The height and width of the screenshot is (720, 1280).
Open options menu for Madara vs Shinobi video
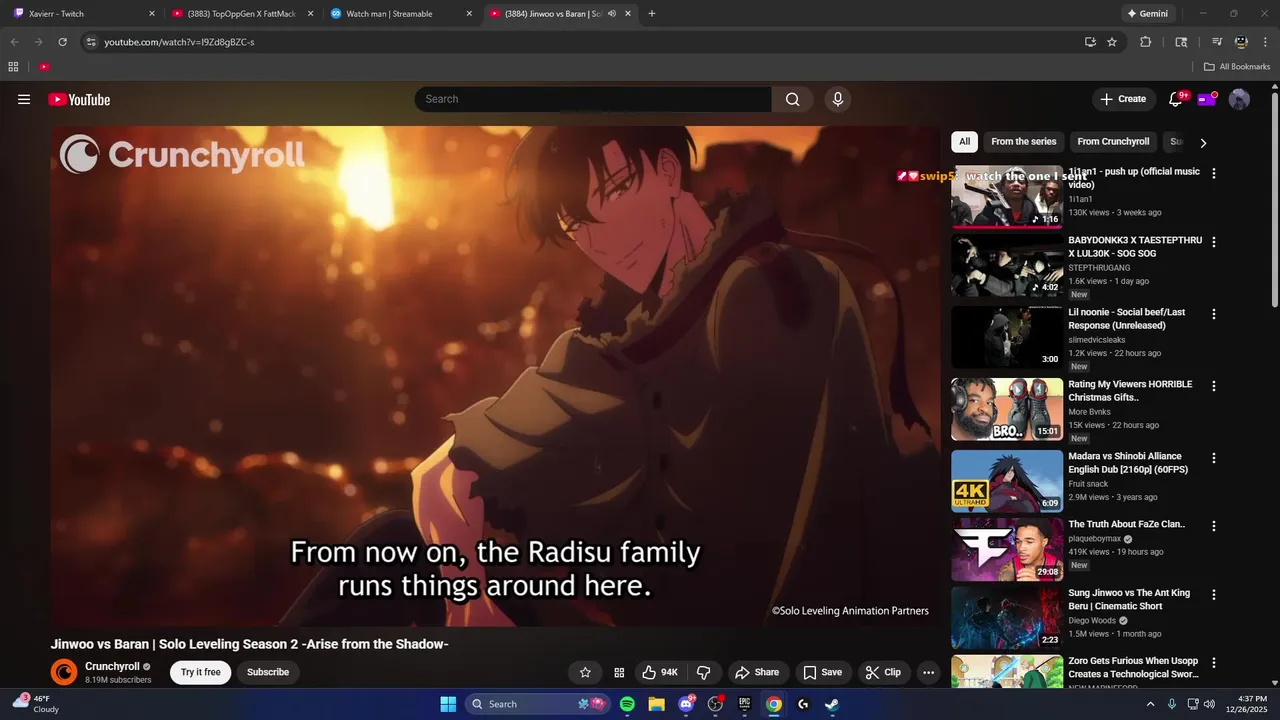pos(1214,458)
